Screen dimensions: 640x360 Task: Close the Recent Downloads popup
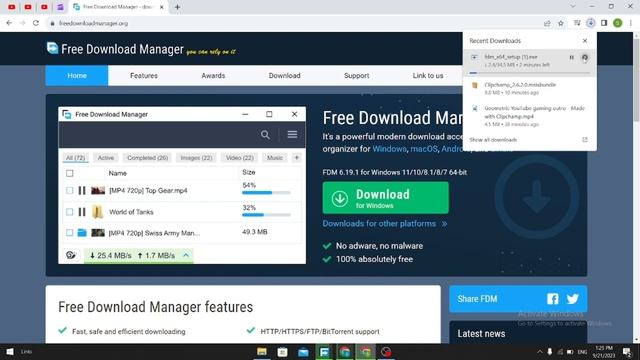tap(585, 41)
